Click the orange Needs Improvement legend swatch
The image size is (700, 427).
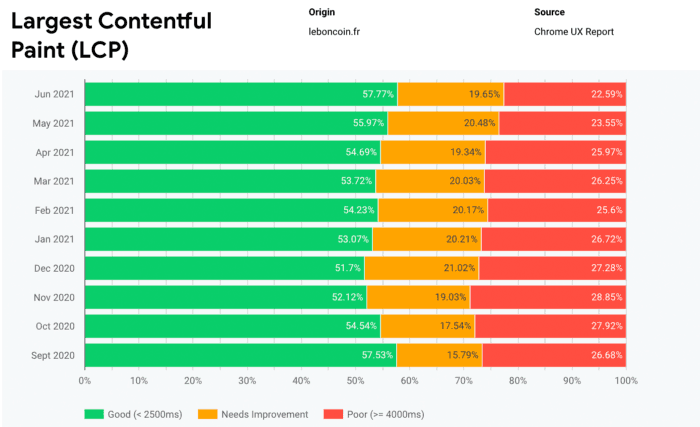[208, 414]
